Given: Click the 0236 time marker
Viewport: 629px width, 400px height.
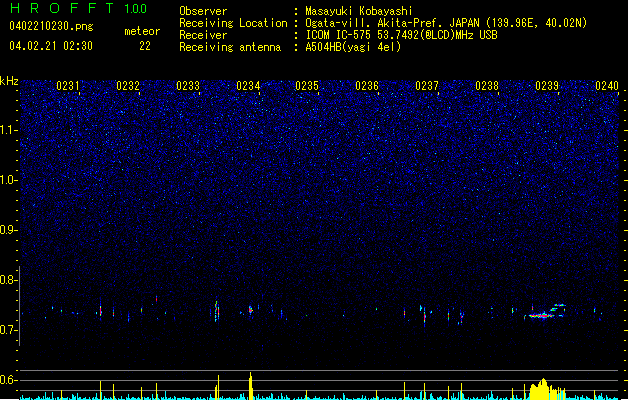Looking at the screenshot, I should [367, 86].
